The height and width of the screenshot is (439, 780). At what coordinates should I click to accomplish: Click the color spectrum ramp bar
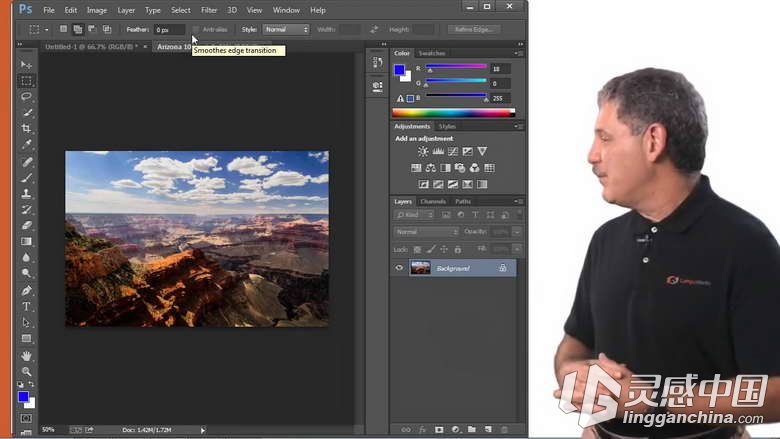453,113
